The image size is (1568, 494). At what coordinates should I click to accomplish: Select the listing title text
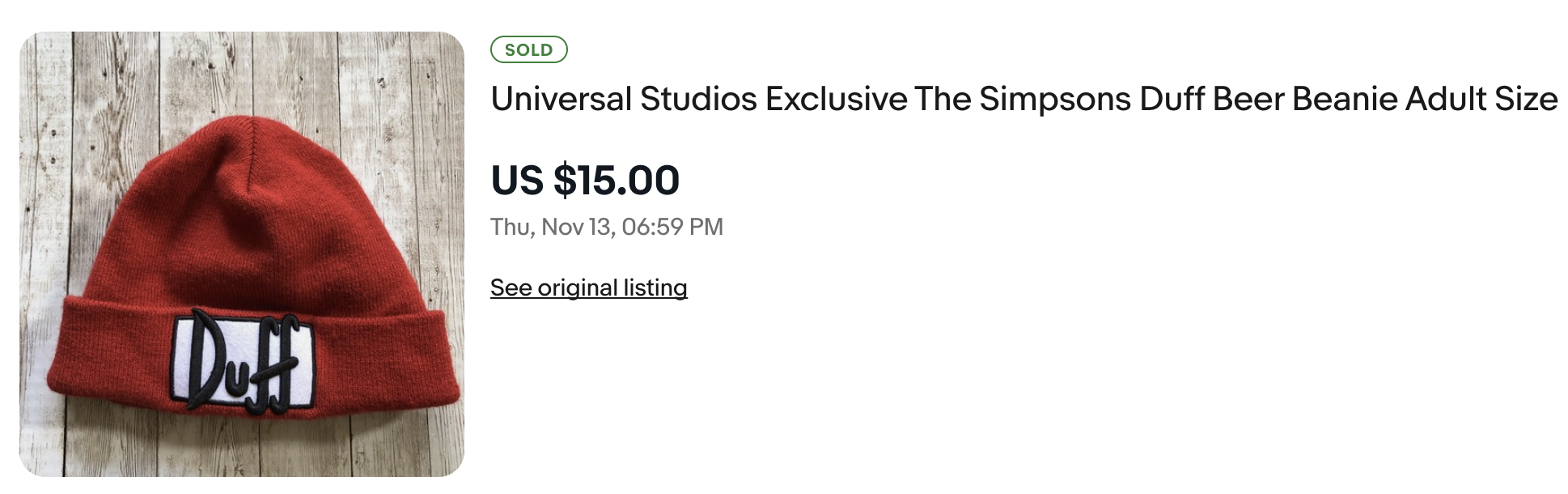(x=1023, y=100)
